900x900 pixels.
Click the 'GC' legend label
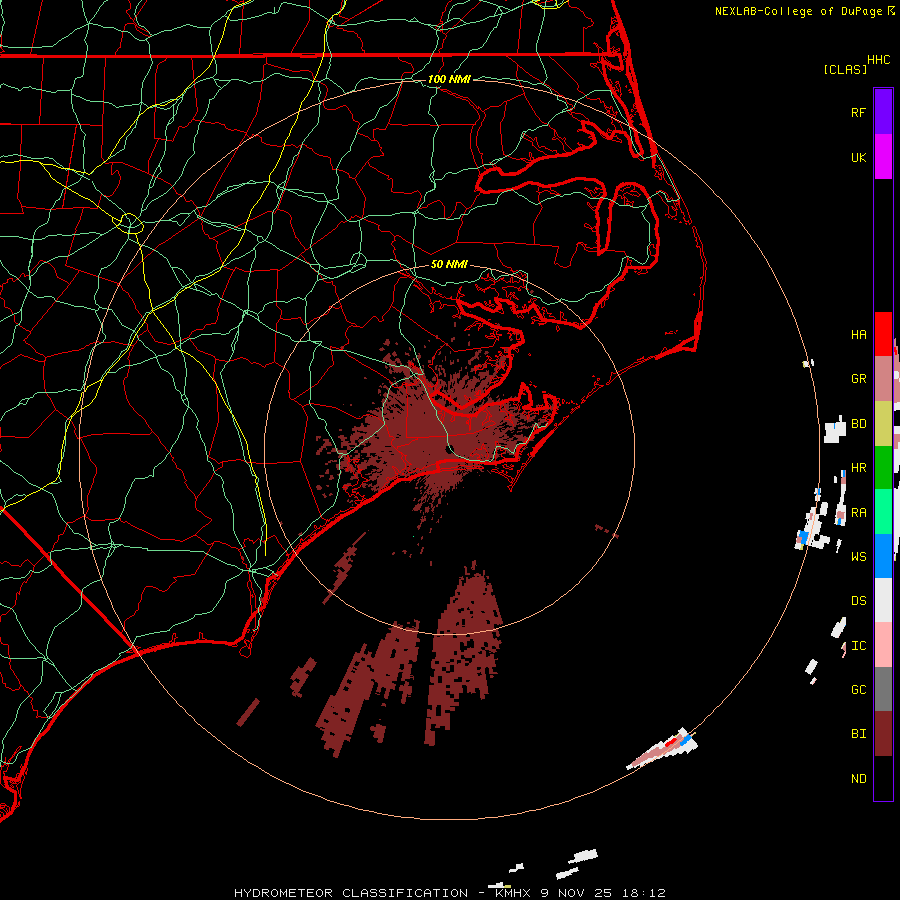858,689
